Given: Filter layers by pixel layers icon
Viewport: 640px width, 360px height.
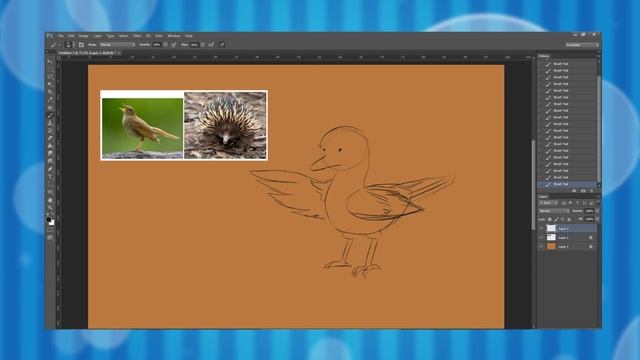Looking at the screenshot, I should [563, 203].
